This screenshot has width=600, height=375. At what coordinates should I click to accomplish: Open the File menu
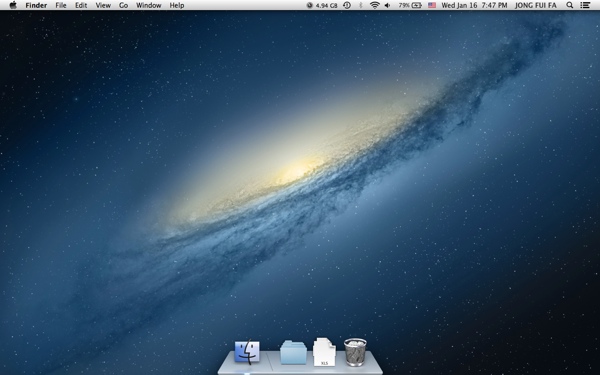coord(61,5)
